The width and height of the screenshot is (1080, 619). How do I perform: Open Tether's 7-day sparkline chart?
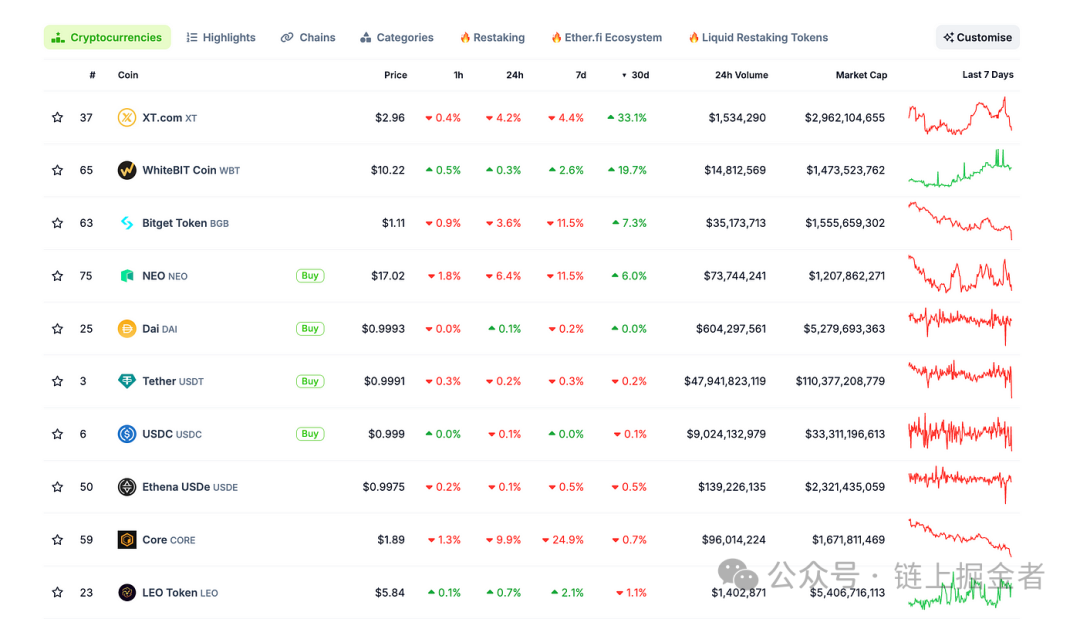point(960,379)
